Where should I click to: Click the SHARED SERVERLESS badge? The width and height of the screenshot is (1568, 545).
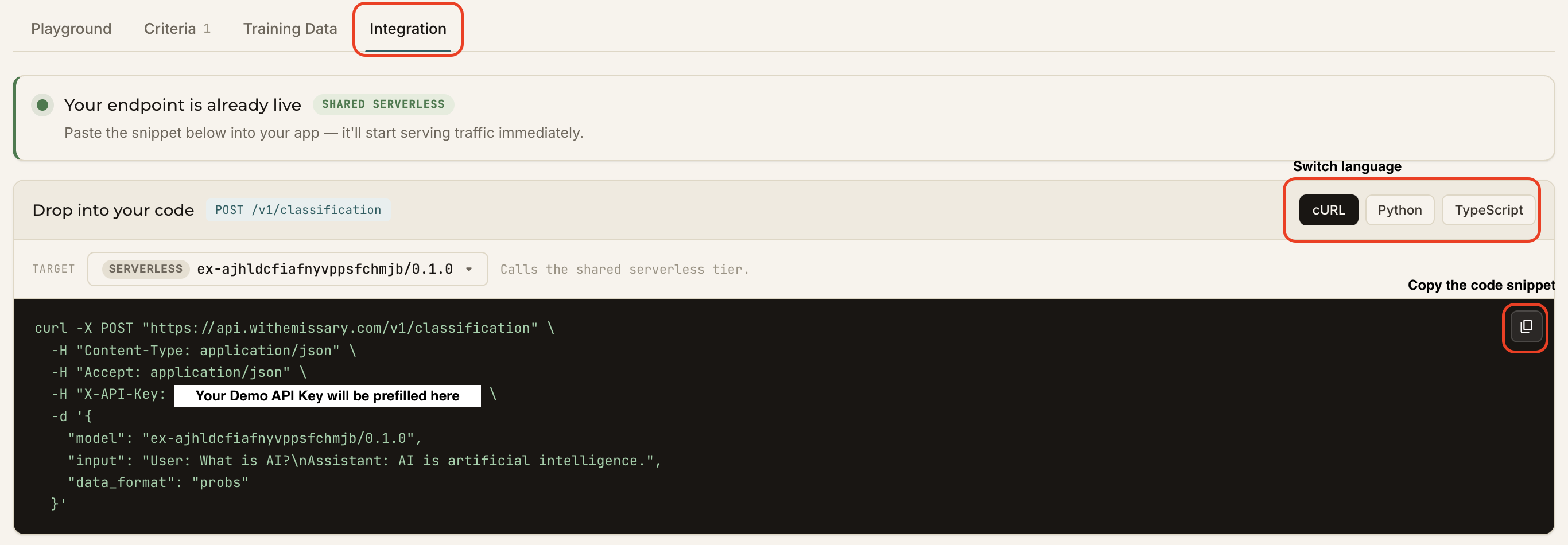383,104
